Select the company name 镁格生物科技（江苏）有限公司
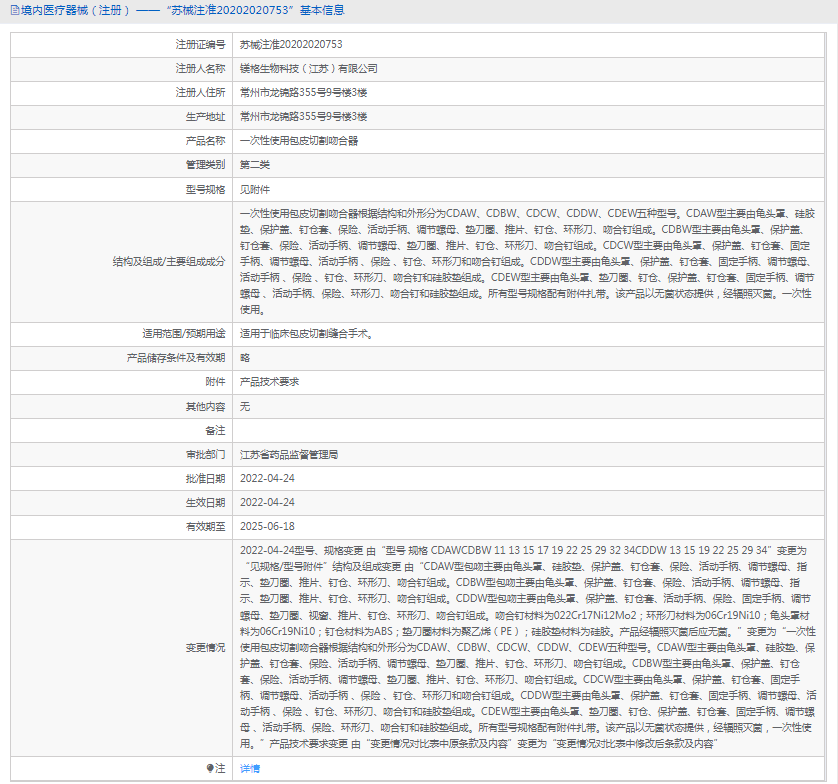 [x=308, y=68]
